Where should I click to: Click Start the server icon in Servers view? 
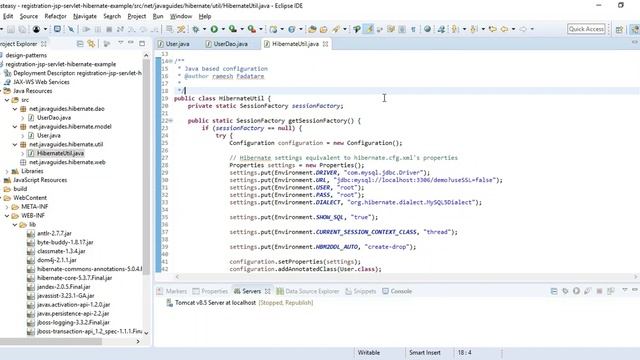(x=576, y=291)
